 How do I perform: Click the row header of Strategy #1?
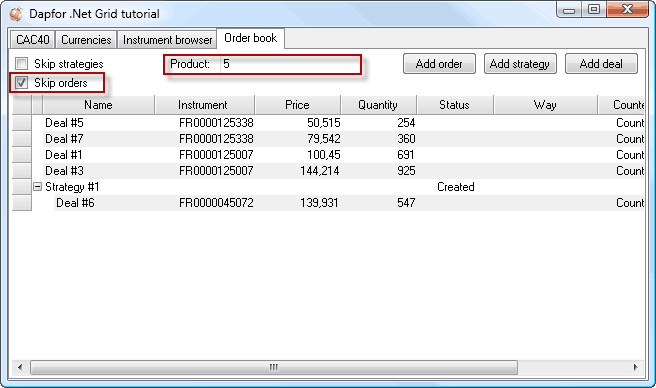[x=22, y=187]
